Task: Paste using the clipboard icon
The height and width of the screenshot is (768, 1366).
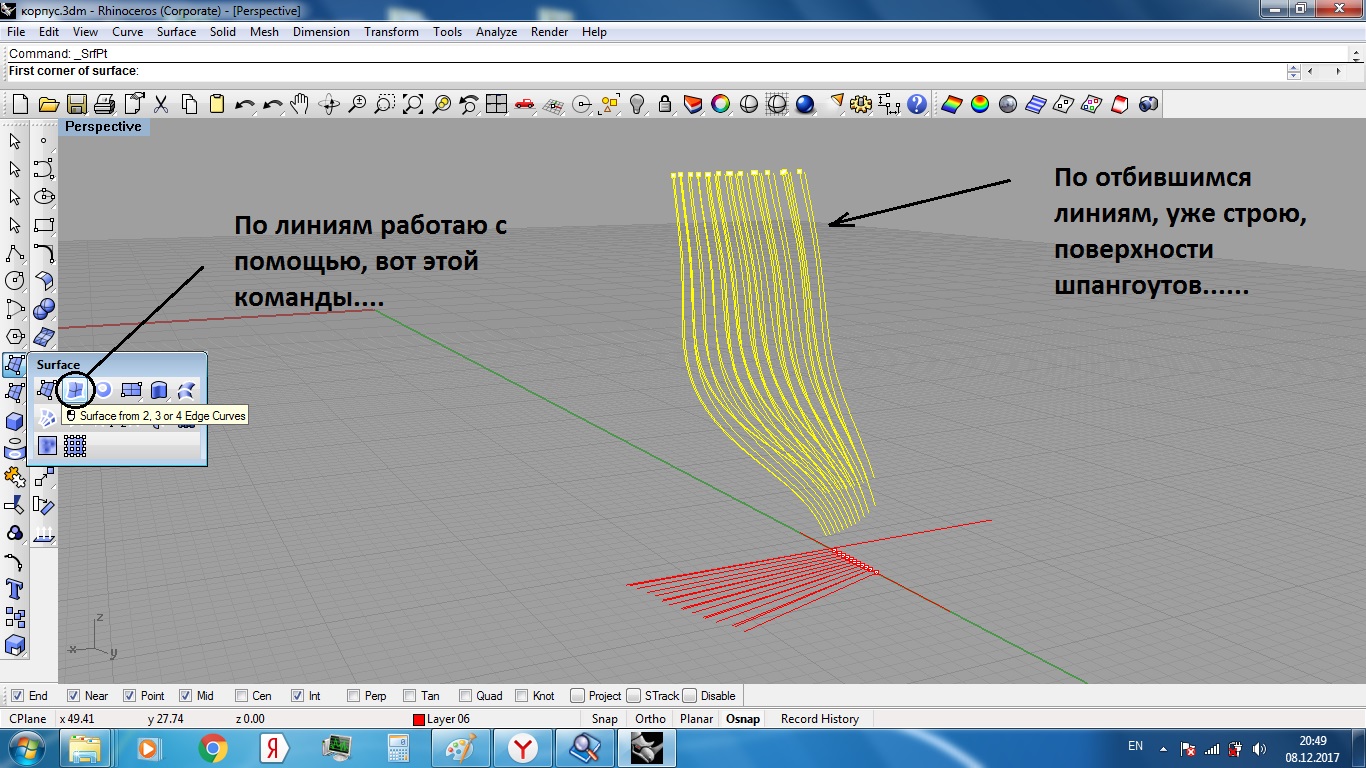Action: pos(217,104)
